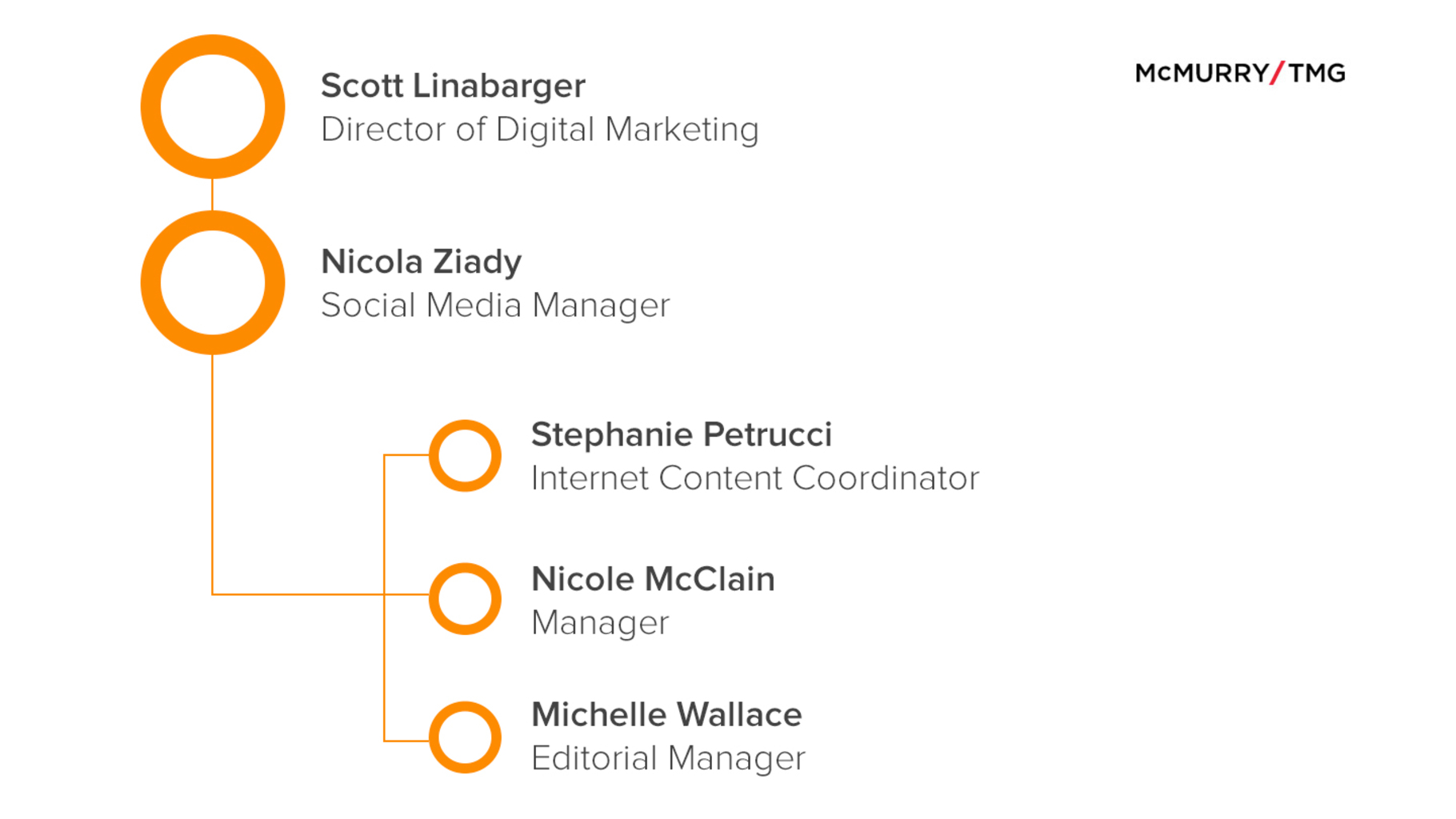Click the McMURRY text in the logo
The width and height of the screenshot is (1456, 819).
pos(1201,74)
